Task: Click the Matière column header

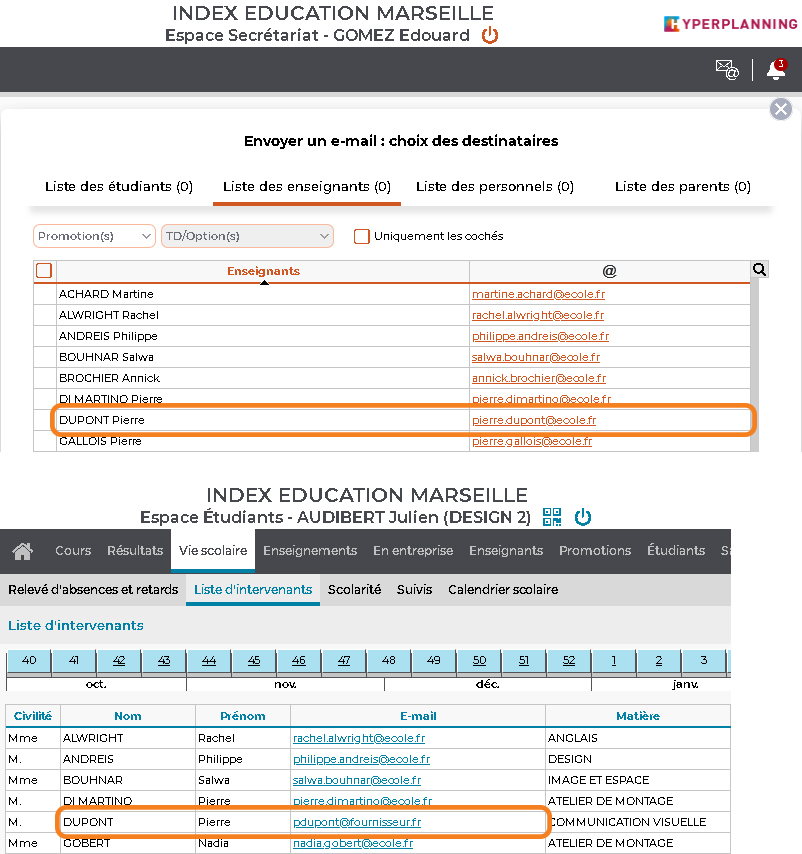Action: (638, 716)
